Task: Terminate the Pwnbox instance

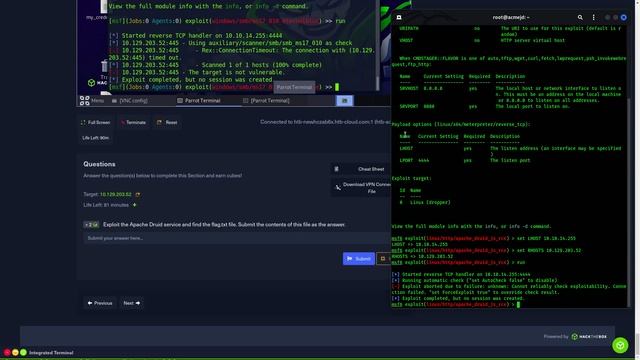Action: pyautogui.click(x=133, y=122)
